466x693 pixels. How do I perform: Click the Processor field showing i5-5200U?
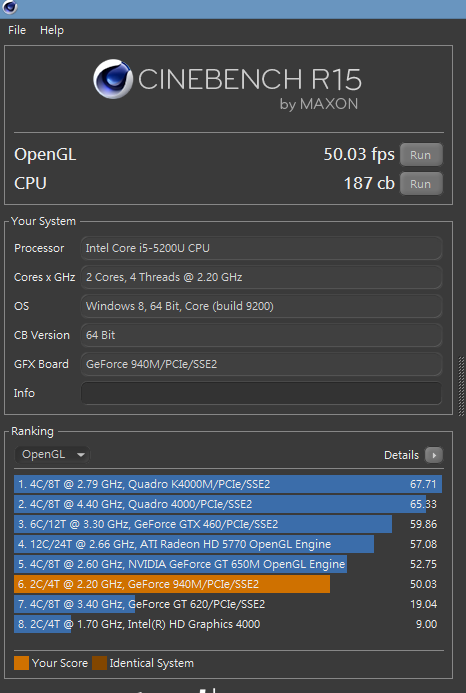point(261,248)
